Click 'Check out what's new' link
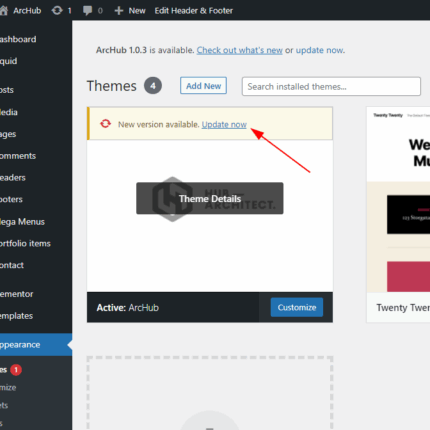The width and height of the screenshot is (430, 430). click(240, 50)
